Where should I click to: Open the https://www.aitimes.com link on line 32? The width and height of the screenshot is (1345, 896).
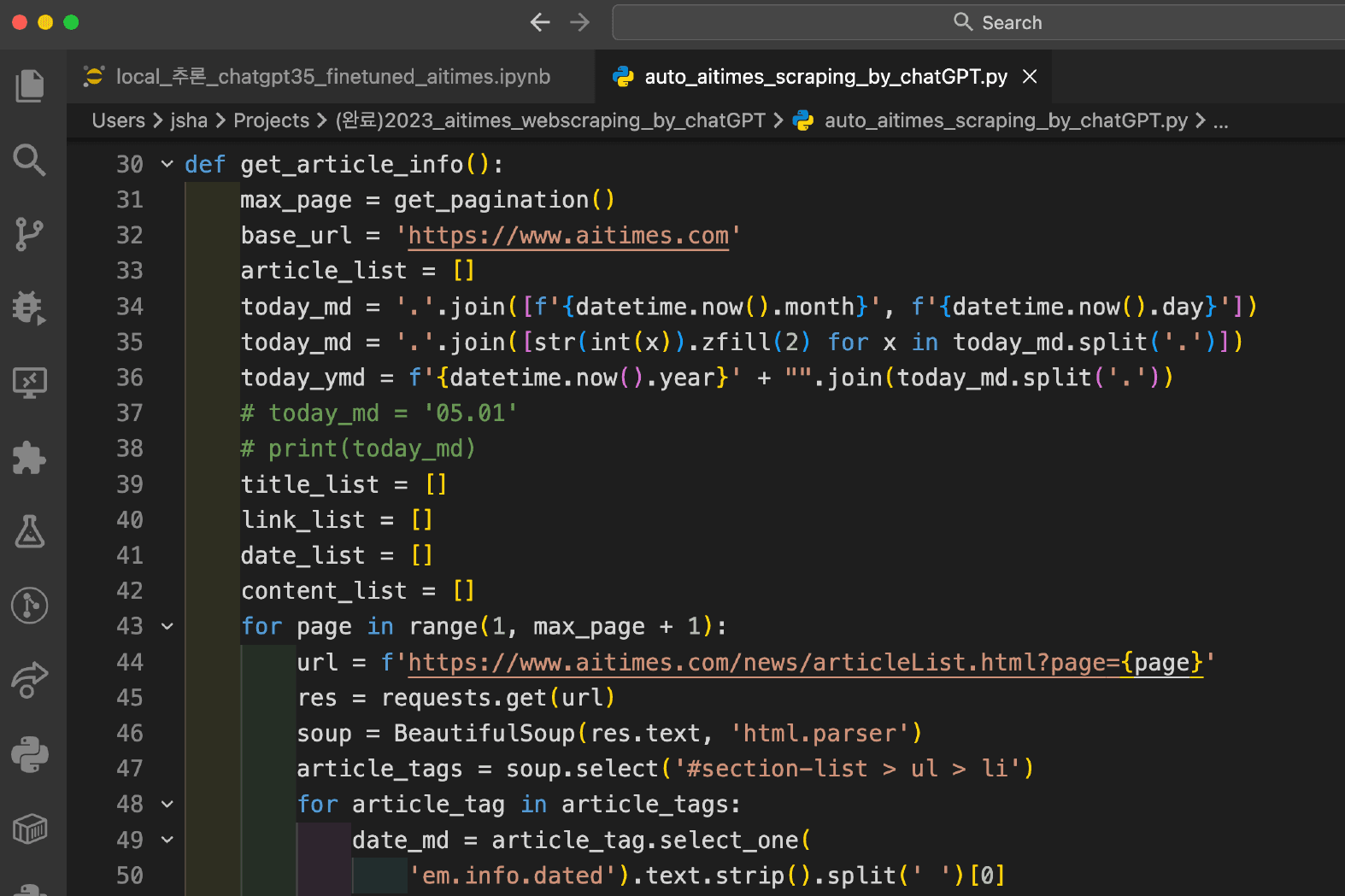tap(568, 236)
